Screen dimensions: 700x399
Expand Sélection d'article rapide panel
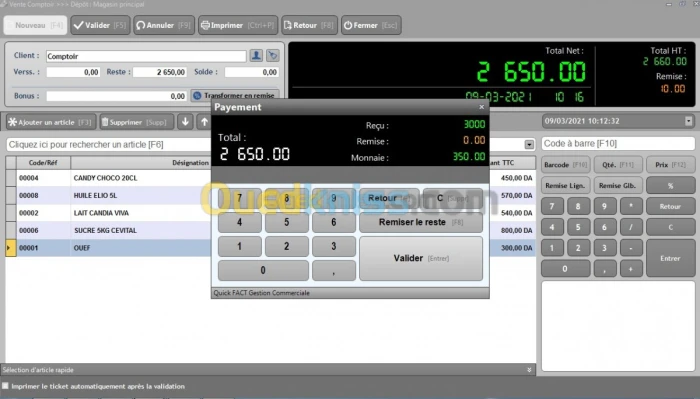point(529,370)
